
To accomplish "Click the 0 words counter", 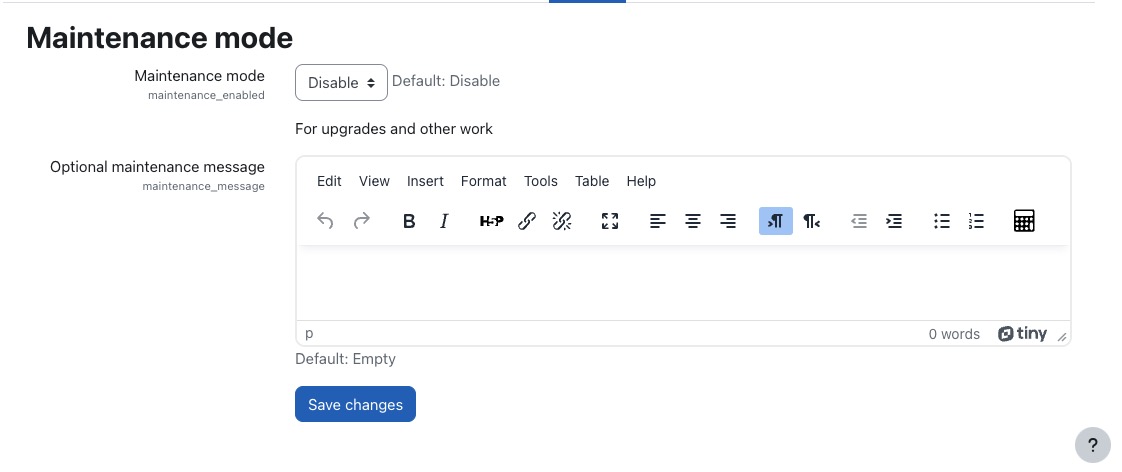I will pyautogui.click(x=954, y=334).
